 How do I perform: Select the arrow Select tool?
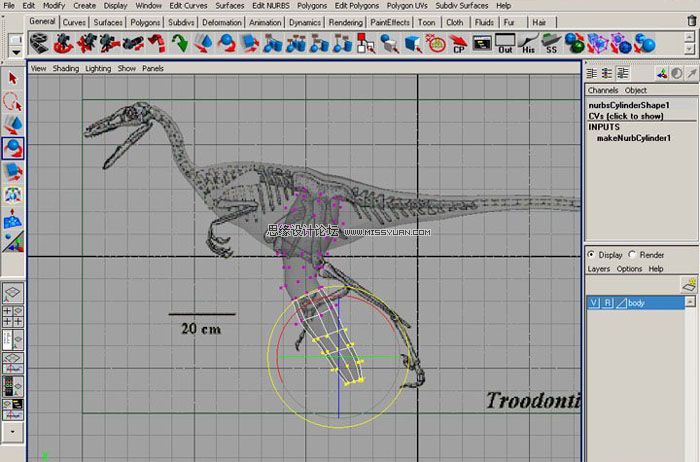tap(13, 79)
